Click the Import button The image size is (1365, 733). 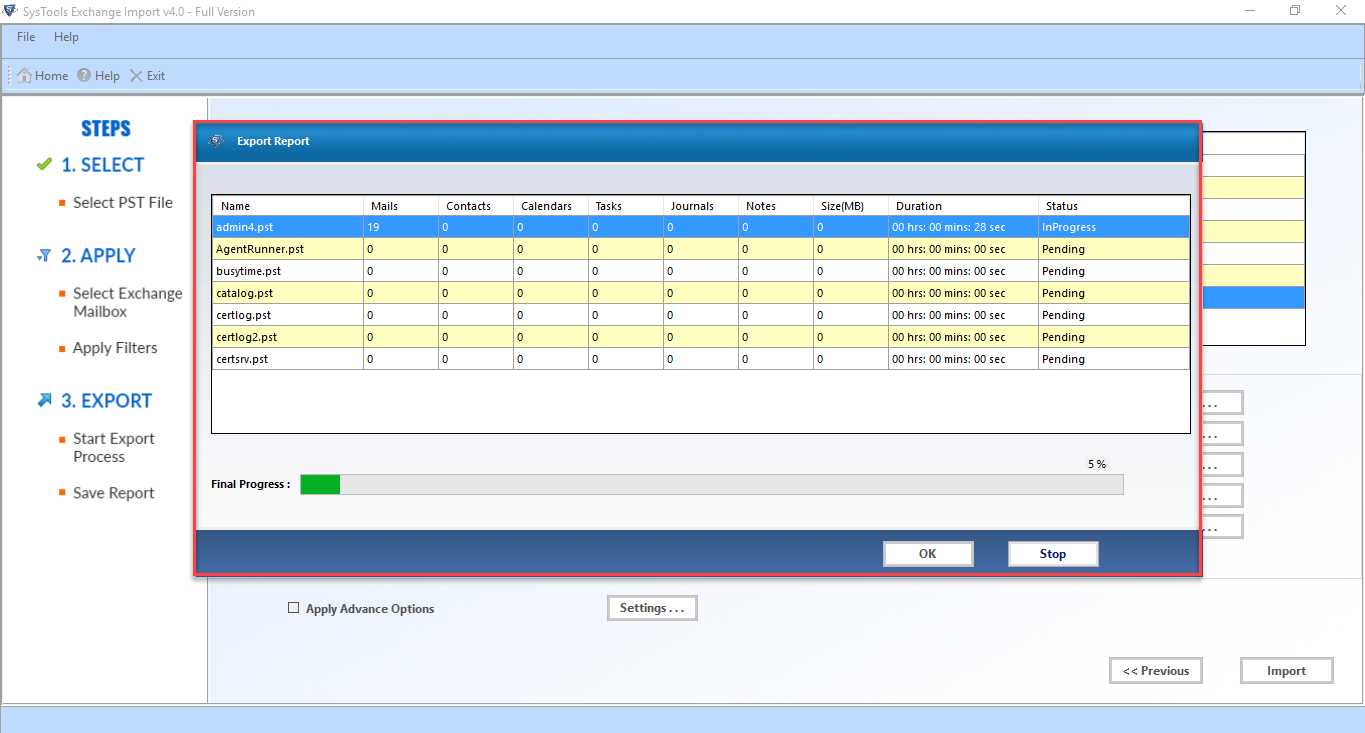coord(1287,671)
